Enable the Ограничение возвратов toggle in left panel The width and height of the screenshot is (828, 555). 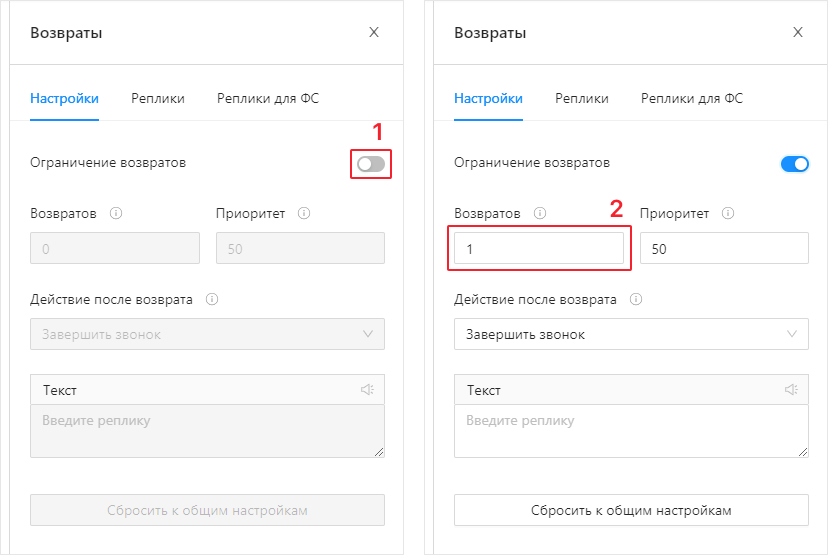coord(371,163)
